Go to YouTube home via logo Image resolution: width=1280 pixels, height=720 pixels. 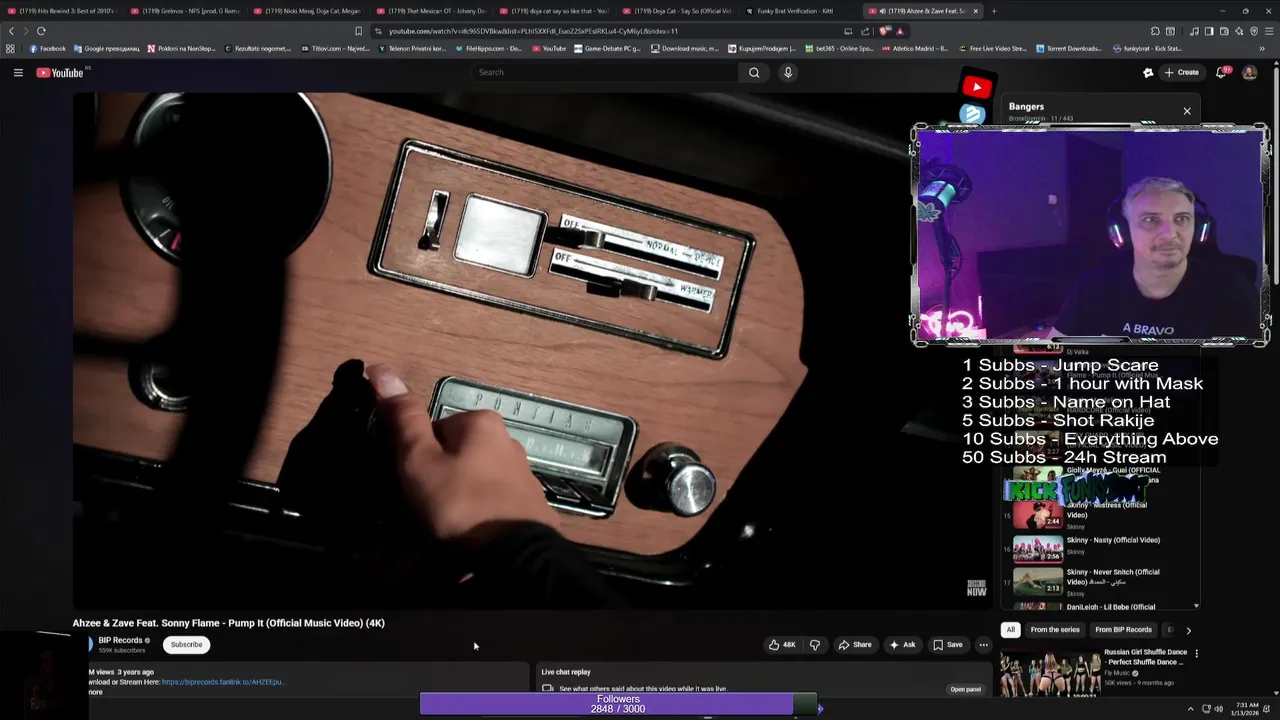coord(60,72)
